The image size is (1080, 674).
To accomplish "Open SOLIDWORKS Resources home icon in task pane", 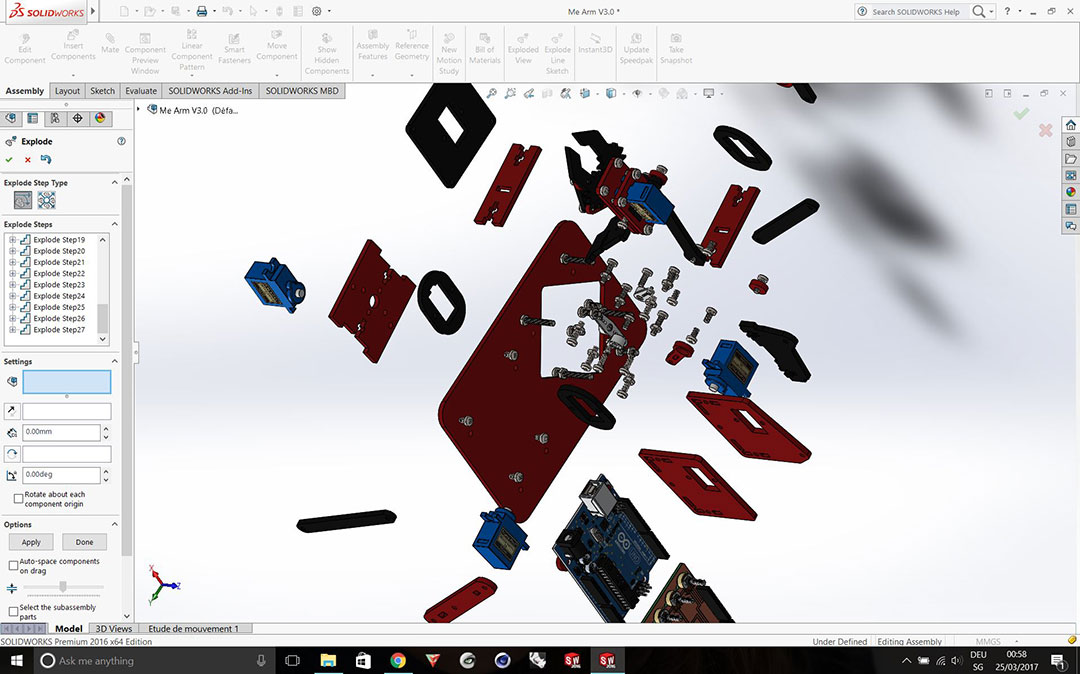I will point(1070,125).
